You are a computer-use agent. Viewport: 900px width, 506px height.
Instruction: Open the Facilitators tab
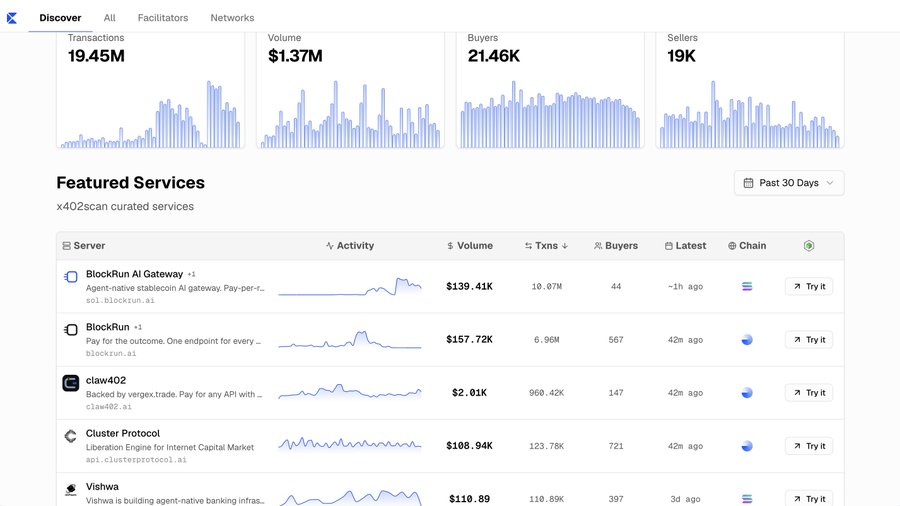pos(163,18)
